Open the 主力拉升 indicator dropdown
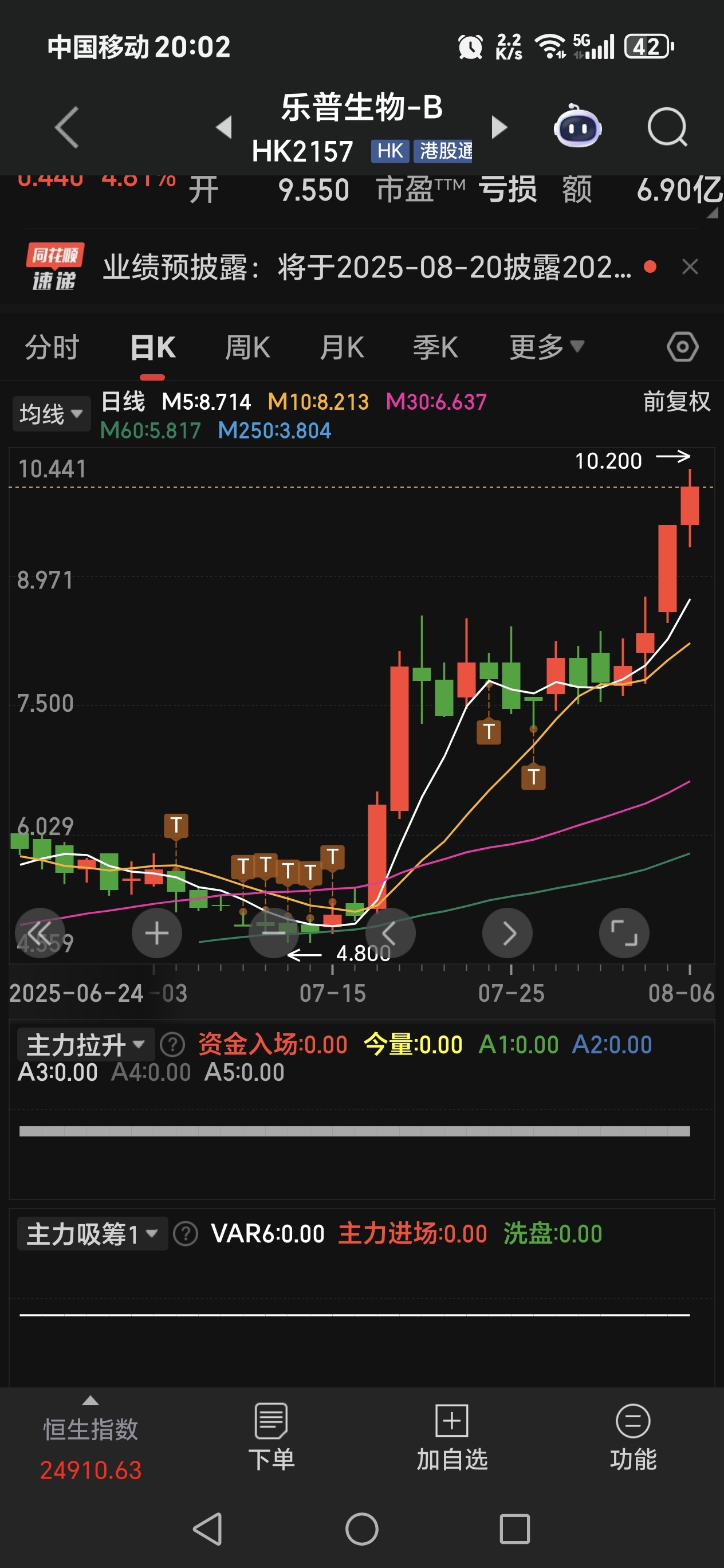This screenshot has width=724, height=1568. (86, 1045)
